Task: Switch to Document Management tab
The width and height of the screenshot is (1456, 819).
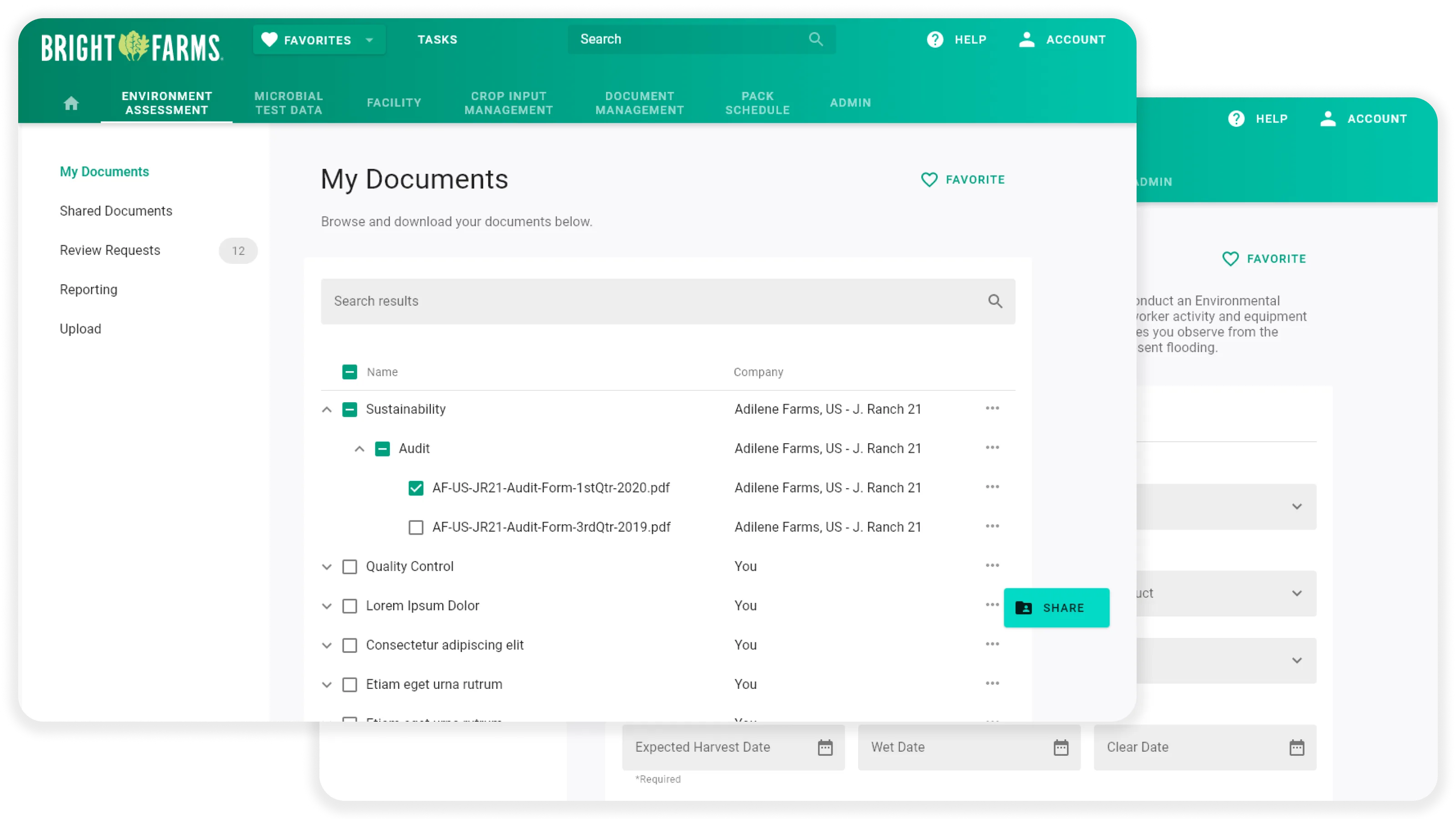Action: 639,103
